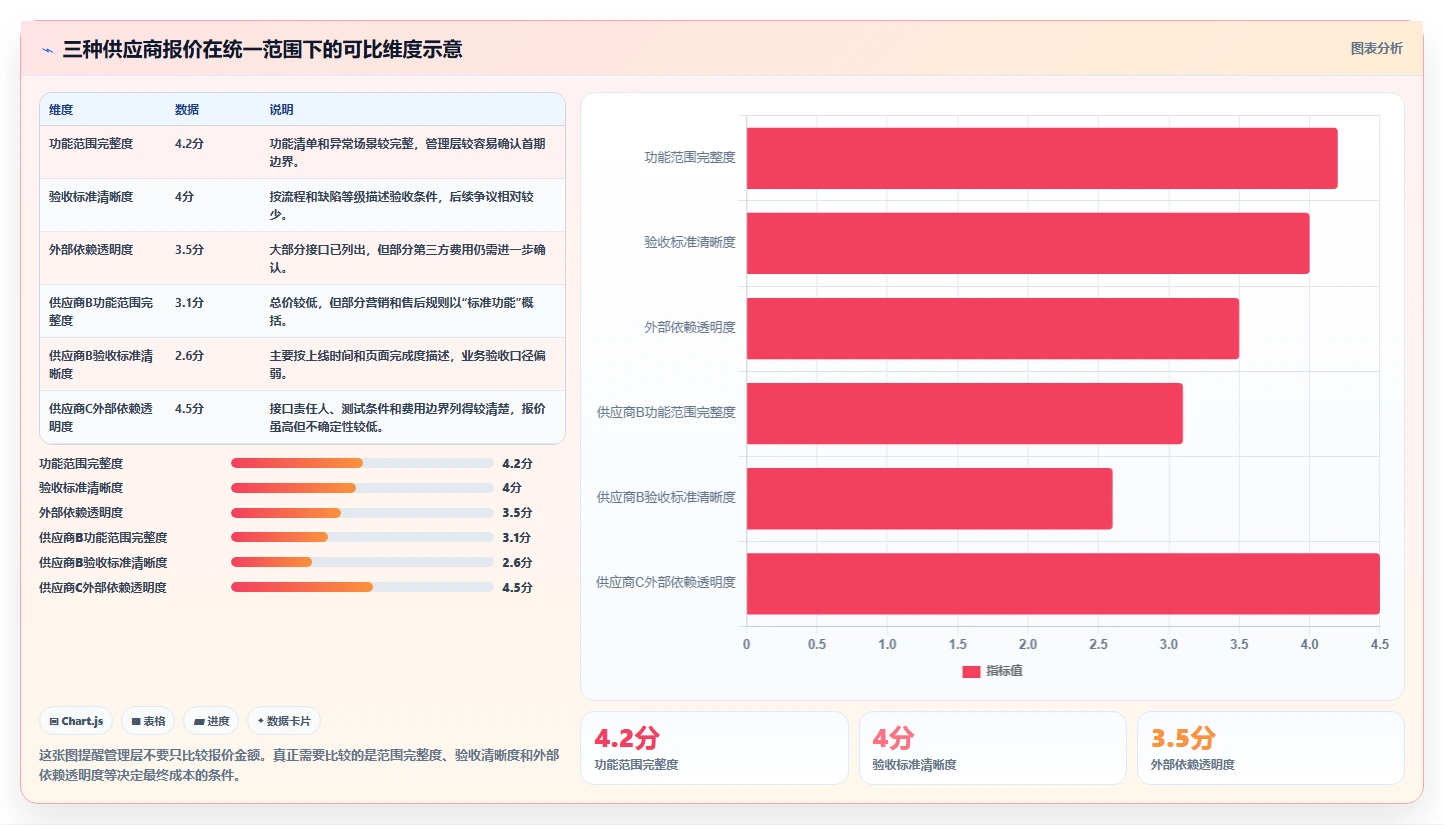
Task: Click the 功能范围完整度 chart bar
Action: (x=1042, y=158)
